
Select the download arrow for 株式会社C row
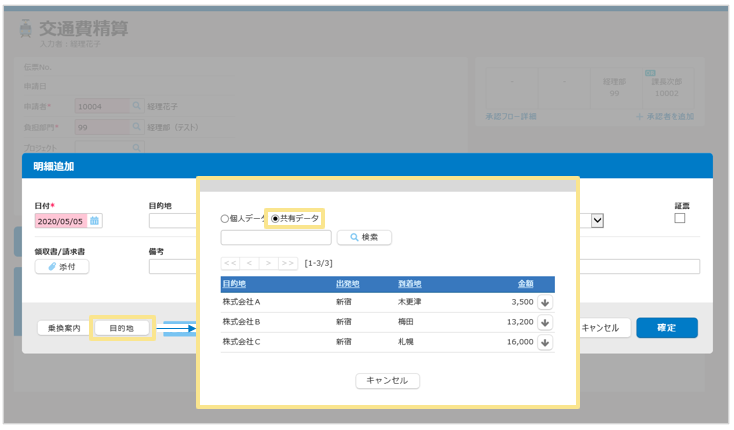pyautogui.click(x=545, y=342)
